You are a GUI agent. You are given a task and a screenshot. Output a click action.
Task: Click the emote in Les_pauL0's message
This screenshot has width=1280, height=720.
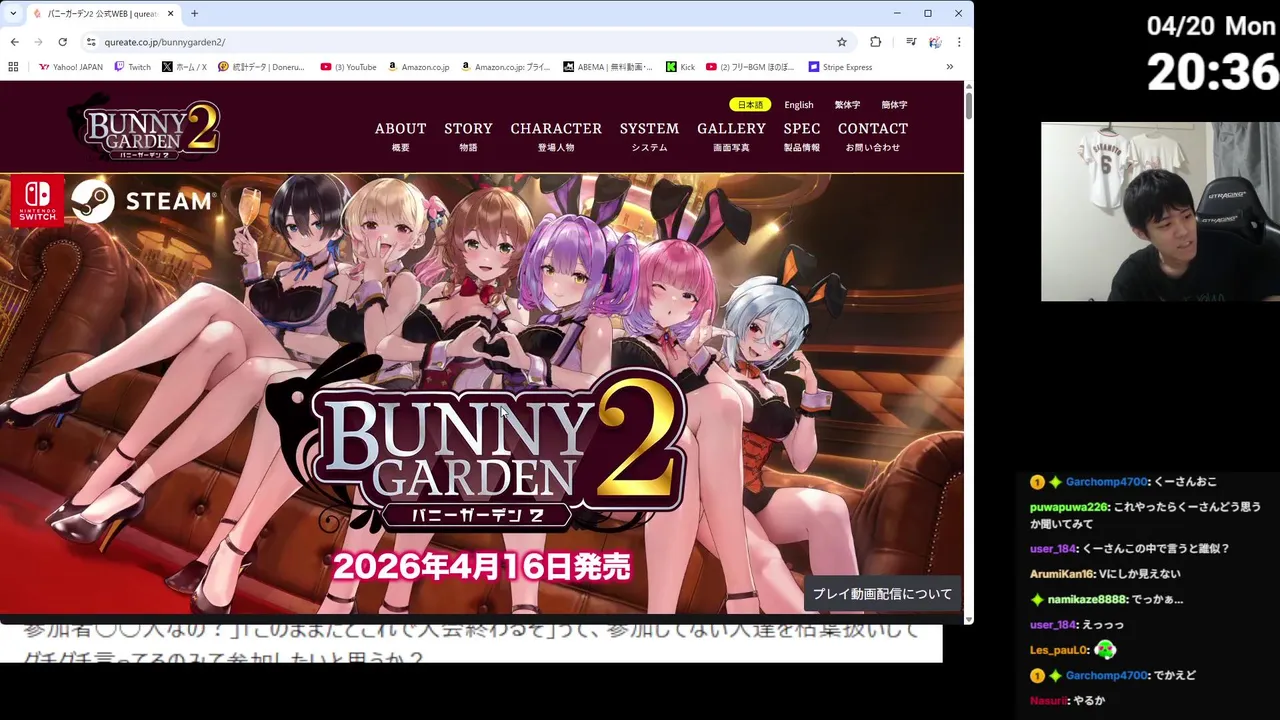point(1104,649)
